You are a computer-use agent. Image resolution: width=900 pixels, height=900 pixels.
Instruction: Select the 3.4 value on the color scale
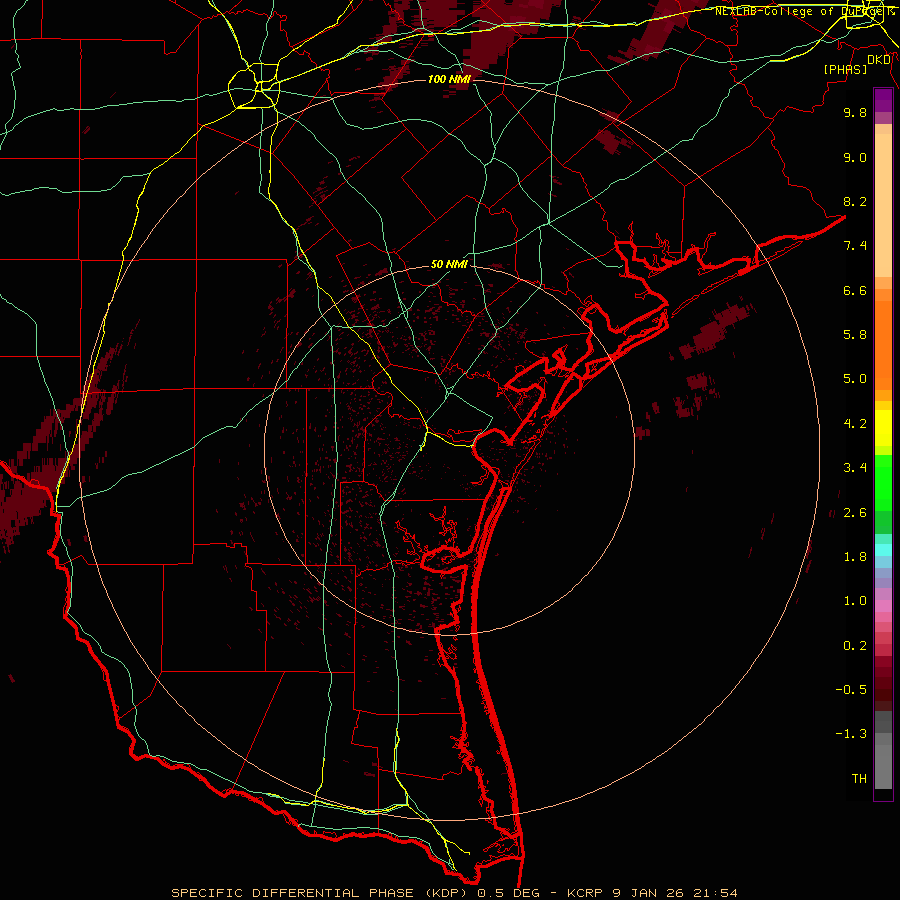pyautogui.click(x=855, y=468)
